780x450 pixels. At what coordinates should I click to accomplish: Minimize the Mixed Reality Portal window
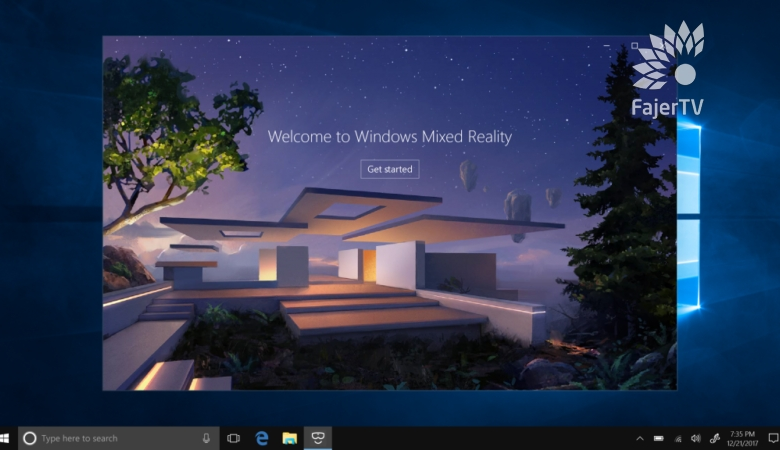pyautogui.click(x=607, y=46)
